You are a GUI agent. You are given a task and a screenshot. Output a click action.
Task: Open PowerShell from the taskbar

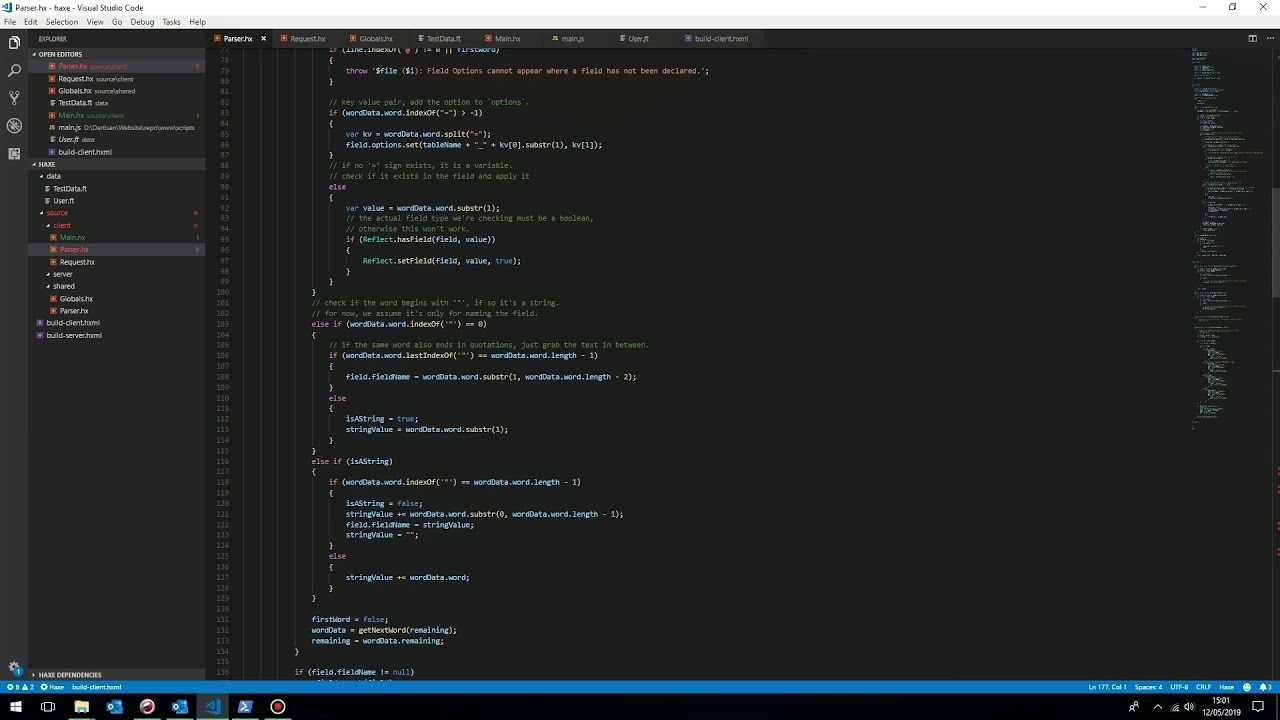245,707
